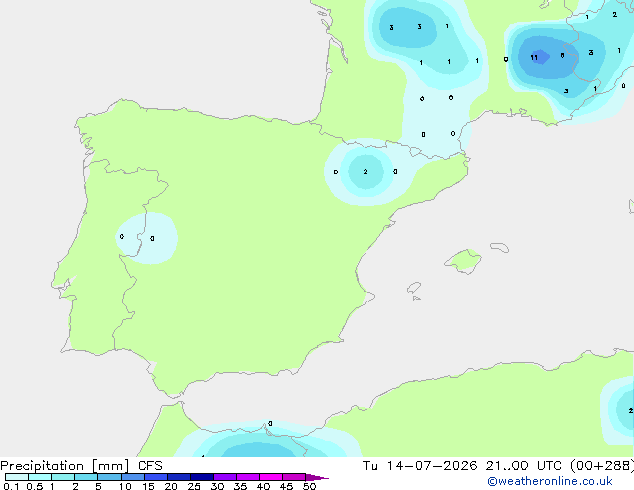This screenshot has width=634, height=490.
Task: Click legend scale label '50'
Action: click(309, 486)
